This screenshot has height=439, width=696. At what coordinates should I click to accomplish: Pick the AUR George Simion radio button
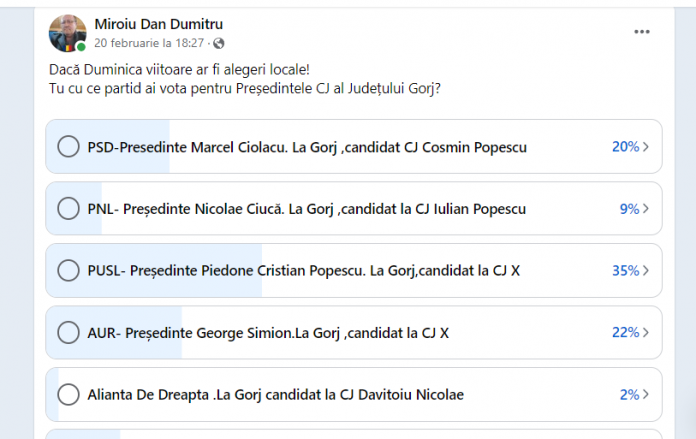click(x=68, y=333)
